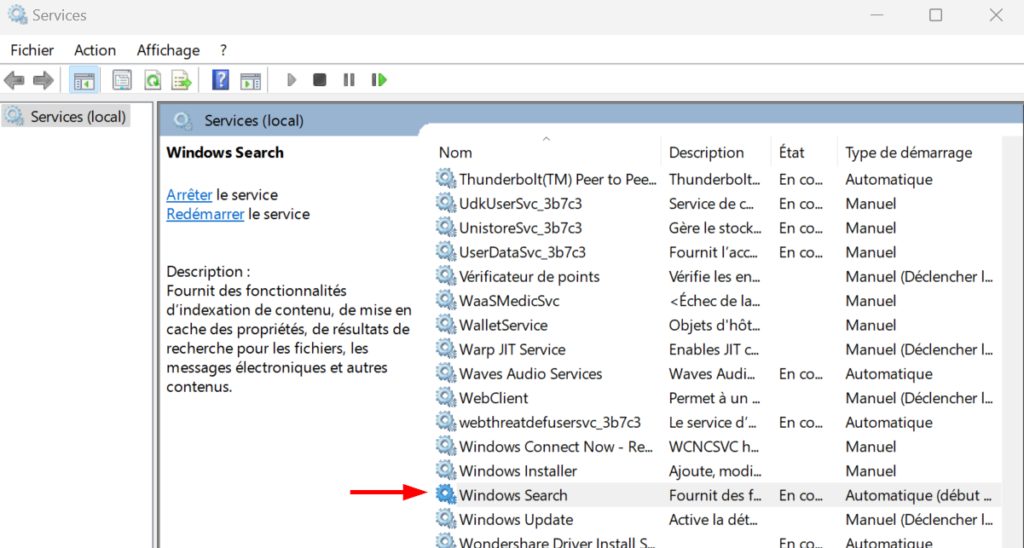The width and height of the screenshot is (1024, 548).
Task: Select the Windows Update service name
Action: 516,520
